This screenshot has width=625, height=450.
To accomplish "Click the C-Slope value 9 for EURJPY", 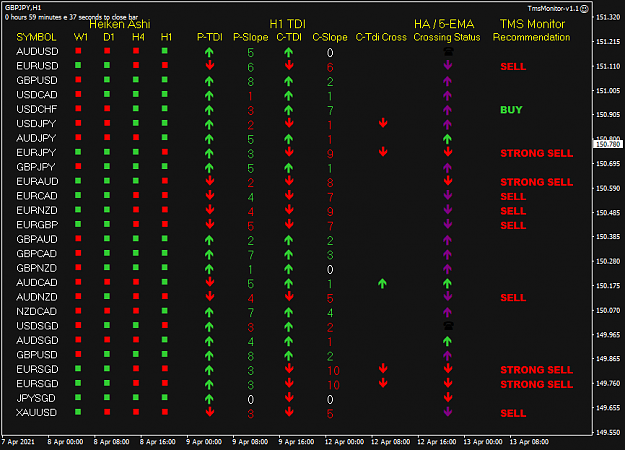I will 330,154.
